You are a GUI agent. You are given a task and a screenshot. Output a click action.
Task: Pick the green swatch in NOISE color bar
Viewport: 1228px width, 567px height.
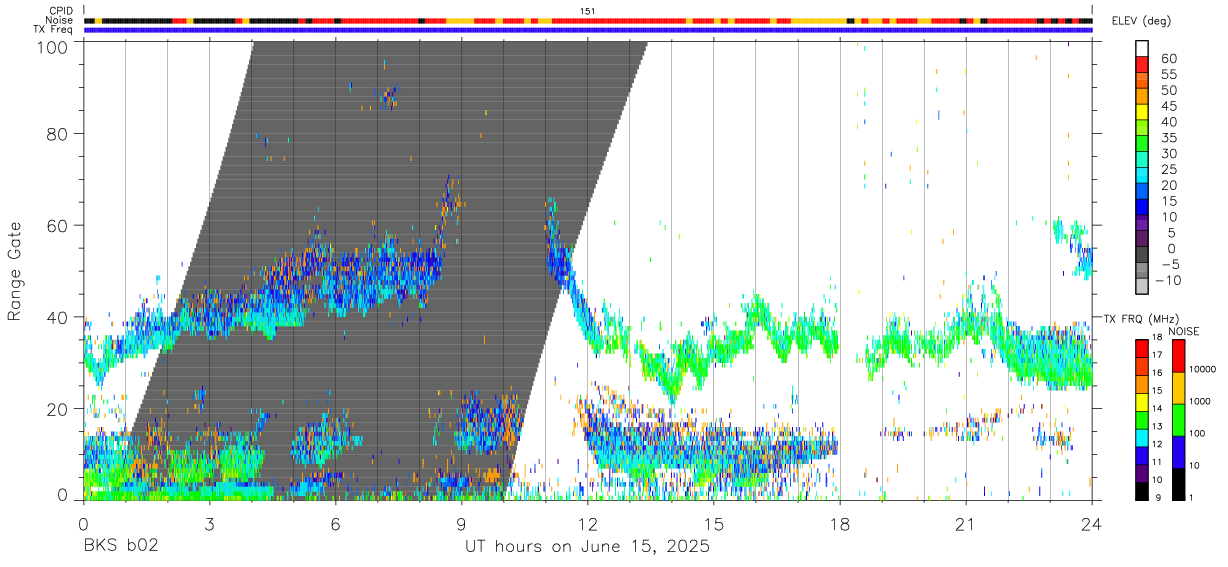1178,419
